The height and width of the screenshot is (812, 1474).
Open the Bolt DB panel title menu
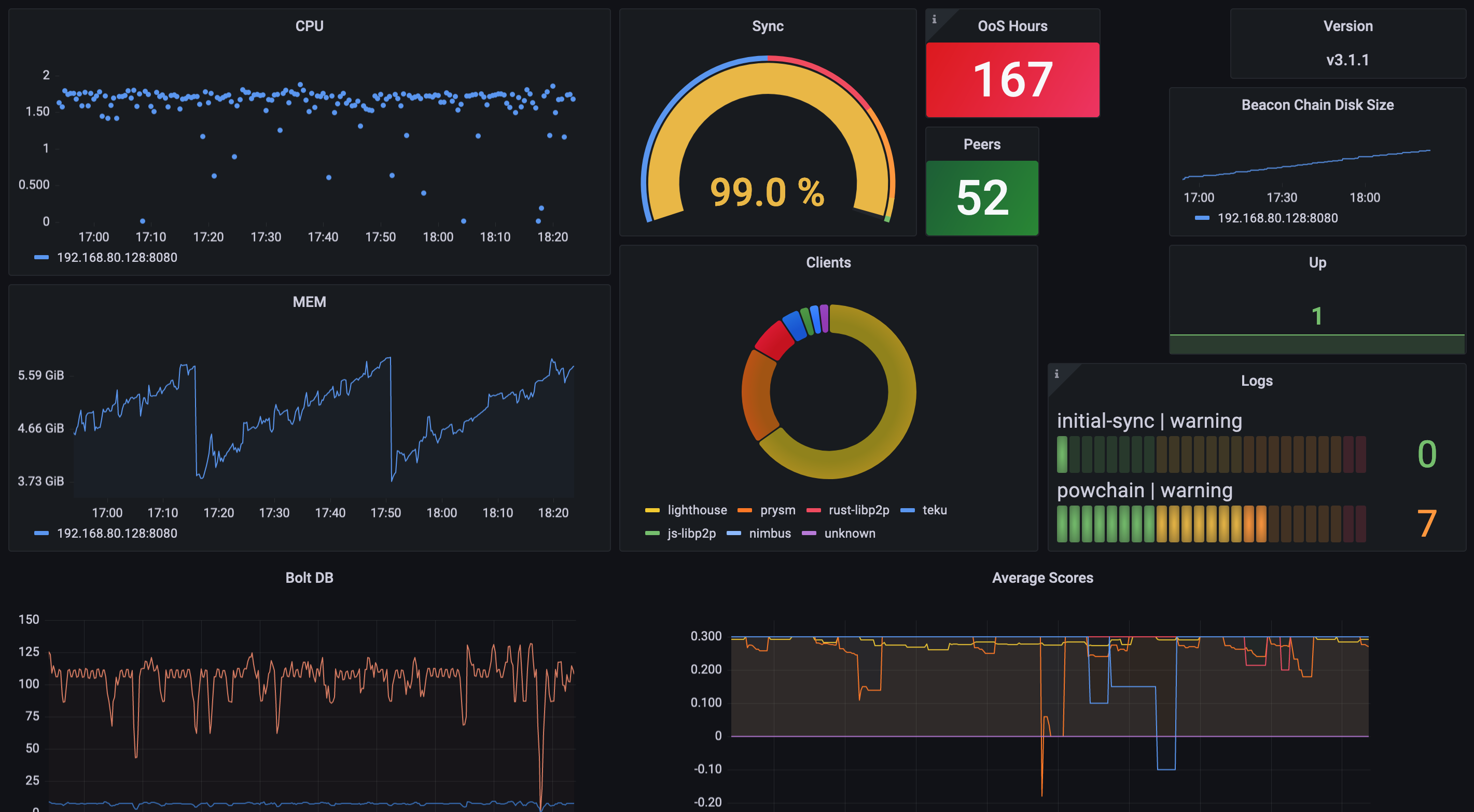[309, 578]
